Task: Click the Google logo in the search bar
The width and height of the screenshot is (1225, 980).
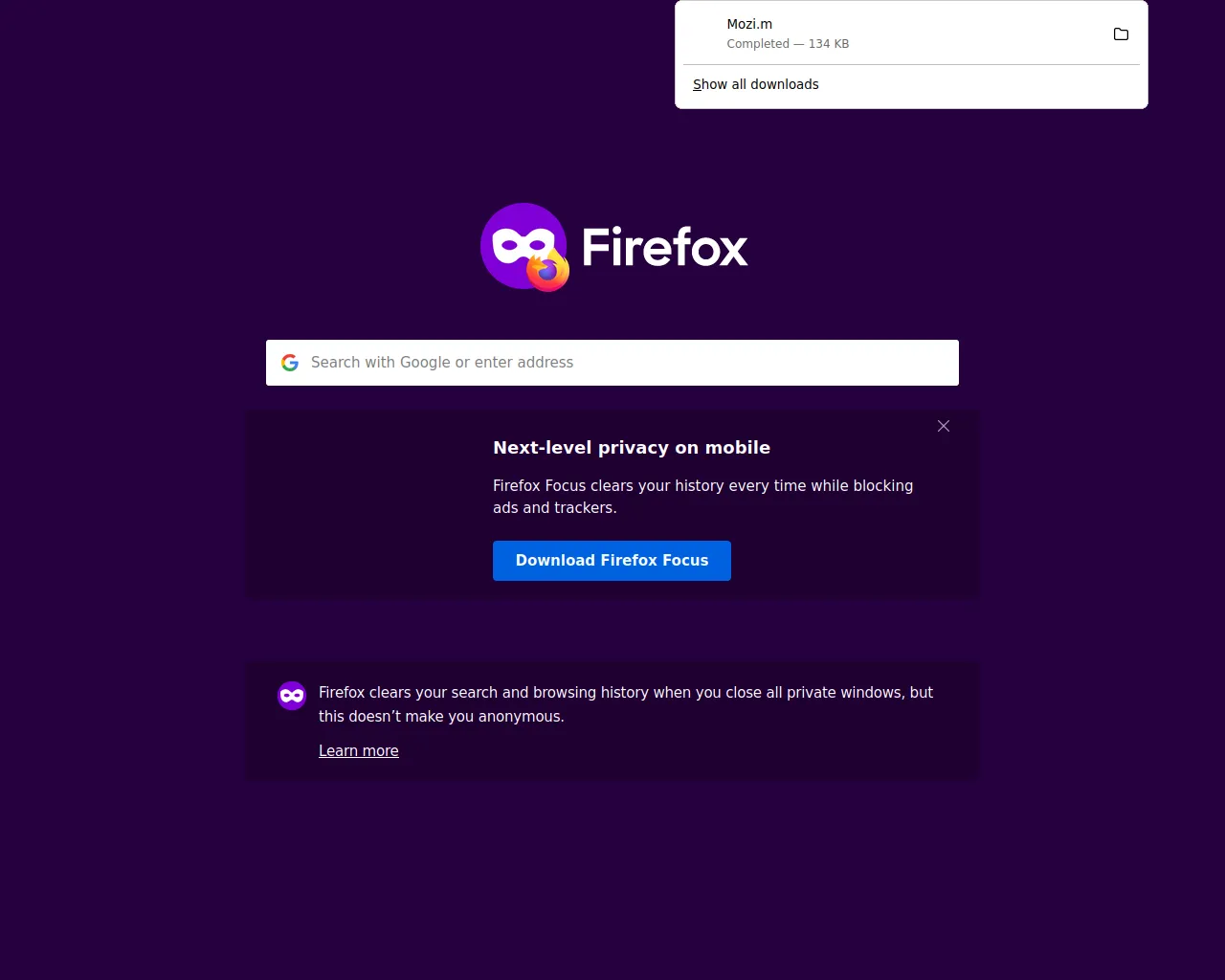Action: 290,362
